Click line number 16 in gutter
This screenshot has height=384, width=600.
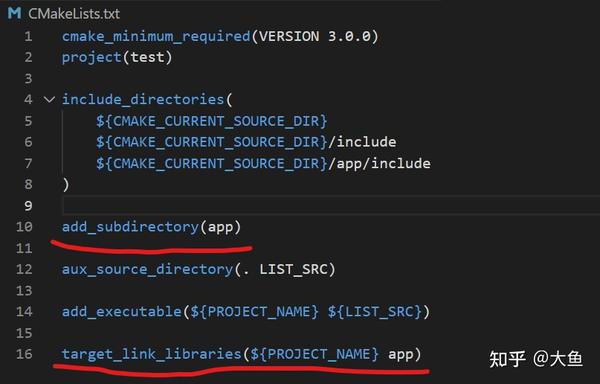coord(24,354)
